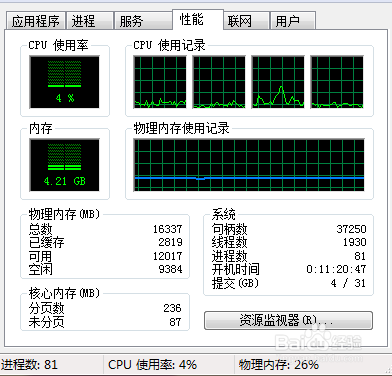This screenshot has height=376, width=392.
Task: Click the 物理内存使用记录 graph
Action: tap(249, 165)
